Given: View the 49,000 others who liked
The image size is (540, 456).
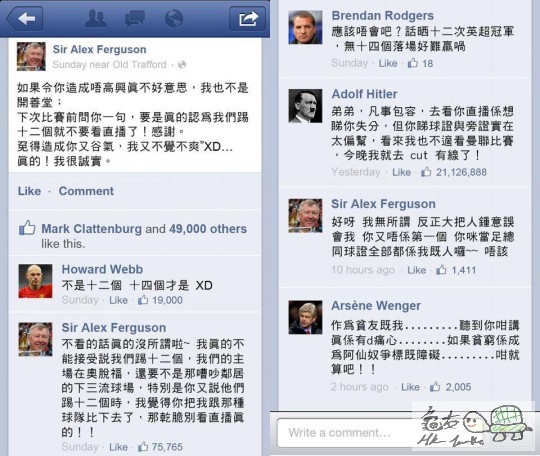Looking at the screenshot, I should click(208, 229).
